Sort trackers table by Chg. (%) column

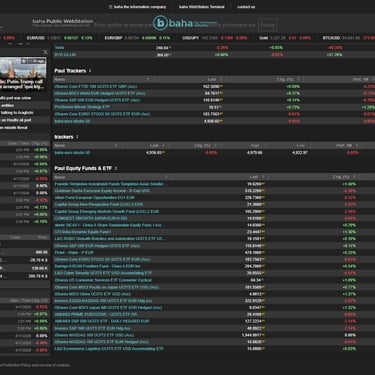pos(202,145)
